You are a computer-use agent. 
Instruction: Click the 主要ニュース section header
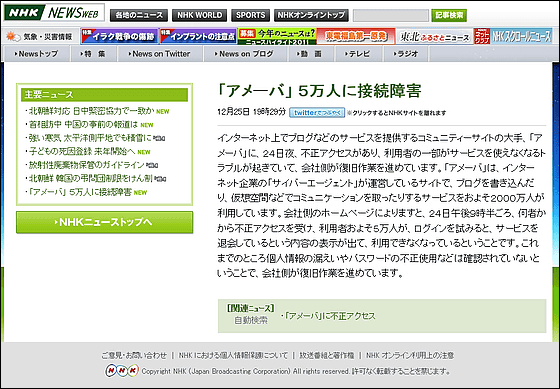click(104, 95)
